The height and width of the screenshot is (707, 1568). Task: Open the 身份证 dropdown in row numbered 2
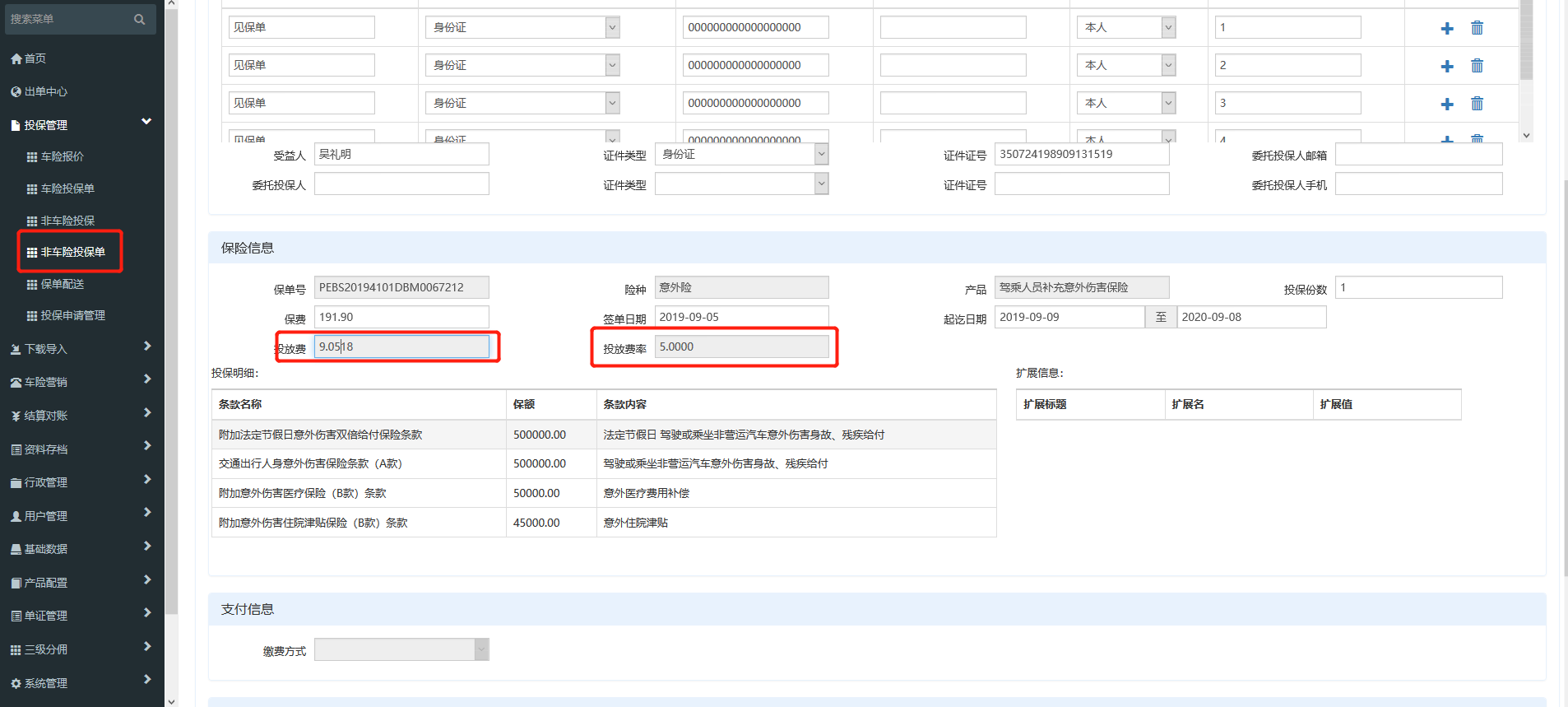[x=522, y=65]
